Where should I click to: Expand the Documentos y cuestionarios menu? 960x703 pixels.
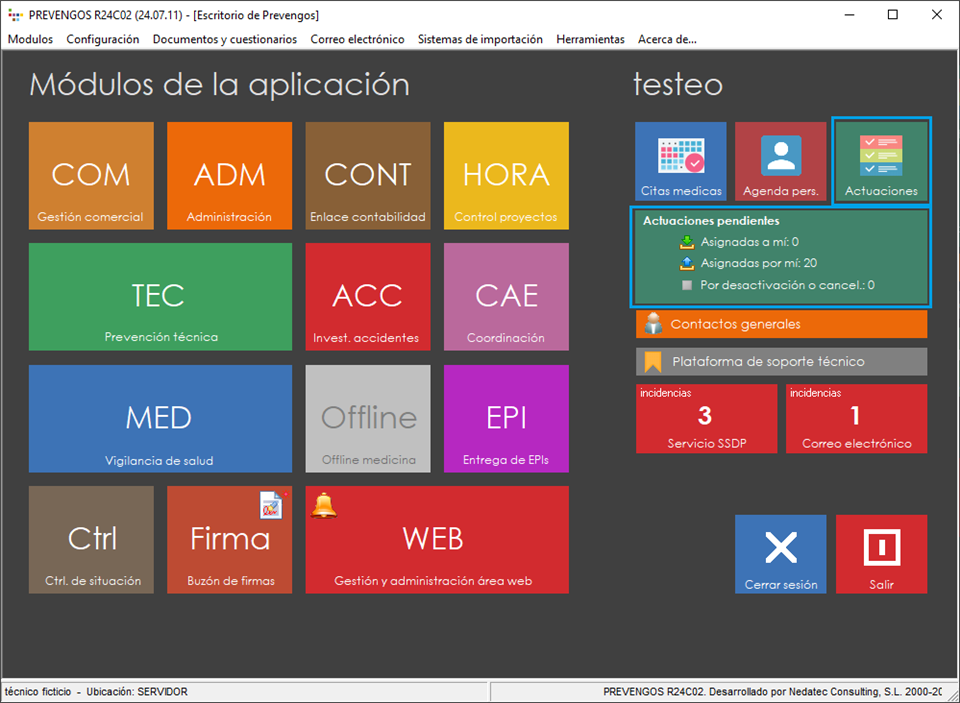224,39
